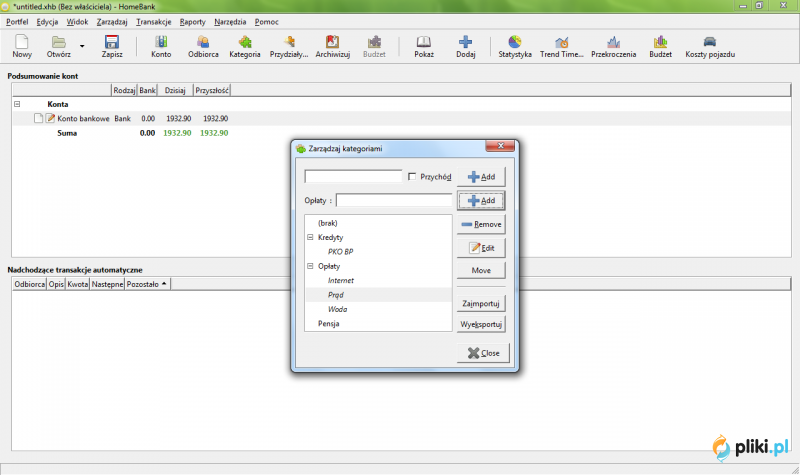The width and height of the screenshot is (800, 475).
Task: Collapse the Konta group in accounts summary
Action: pyautogui.click(x=17, y=104)
